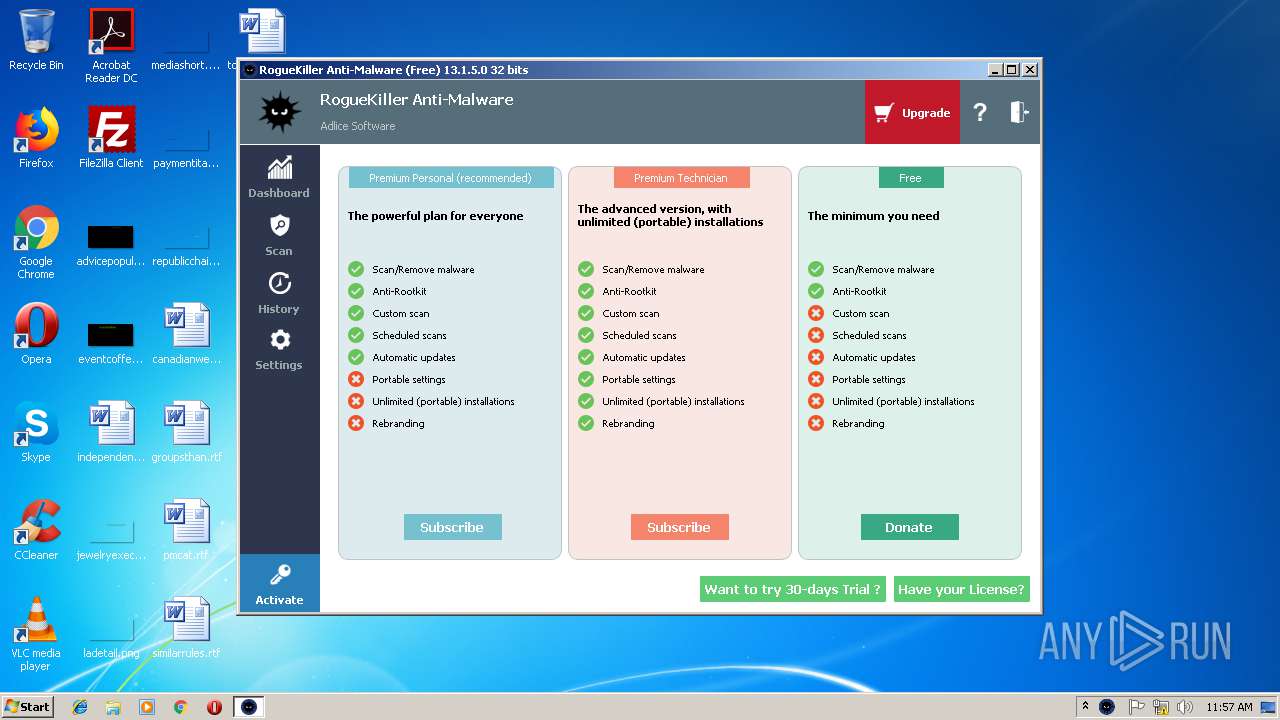Viewport: 1280px width, 720px height.
Task: Click 'The minimum you need' text
Action: [x=873, y=216]
